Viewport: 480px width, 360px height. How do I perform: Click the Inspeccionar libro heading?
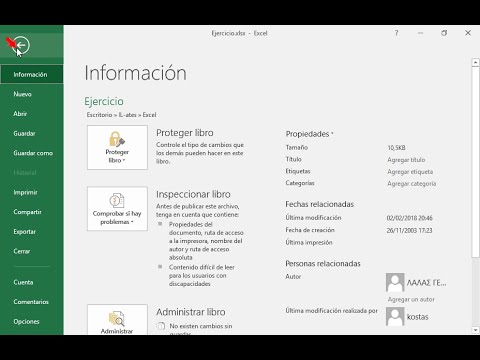click(193, 194)
